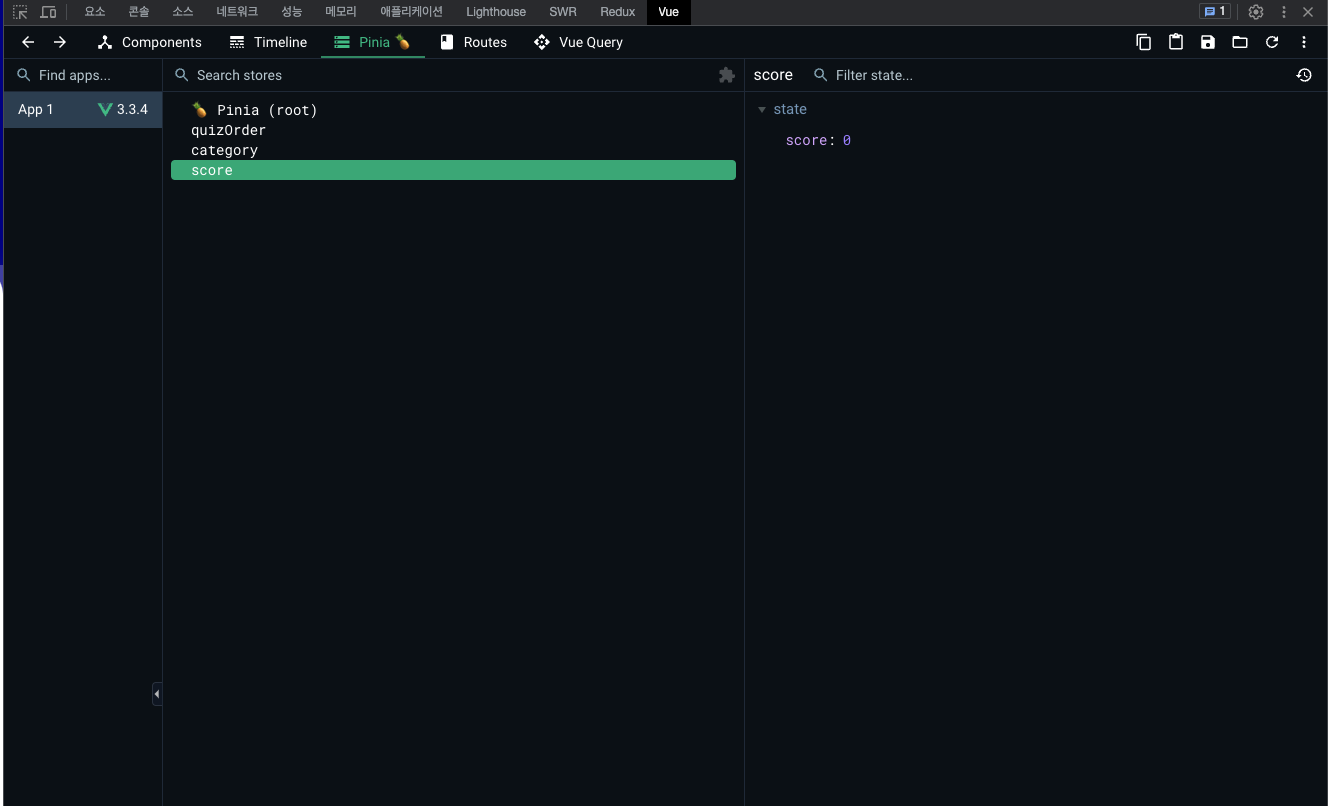Select App 1 in the apps list

pos(83,110)
